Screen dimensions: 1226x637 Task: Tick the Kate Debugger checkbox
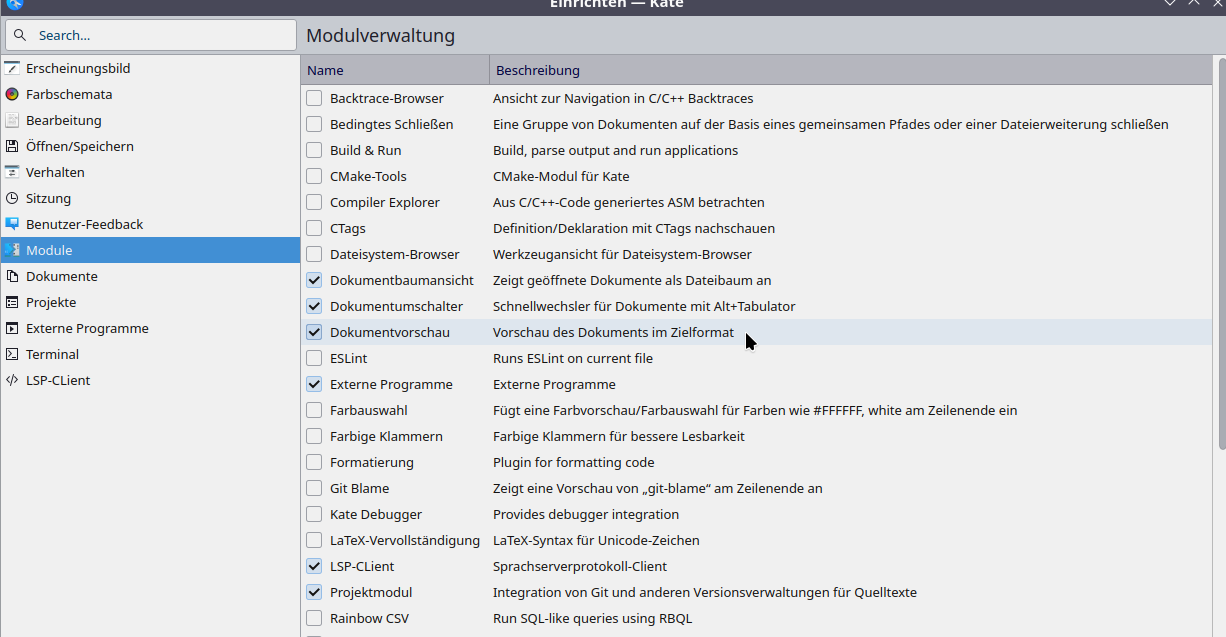(314, 514)
